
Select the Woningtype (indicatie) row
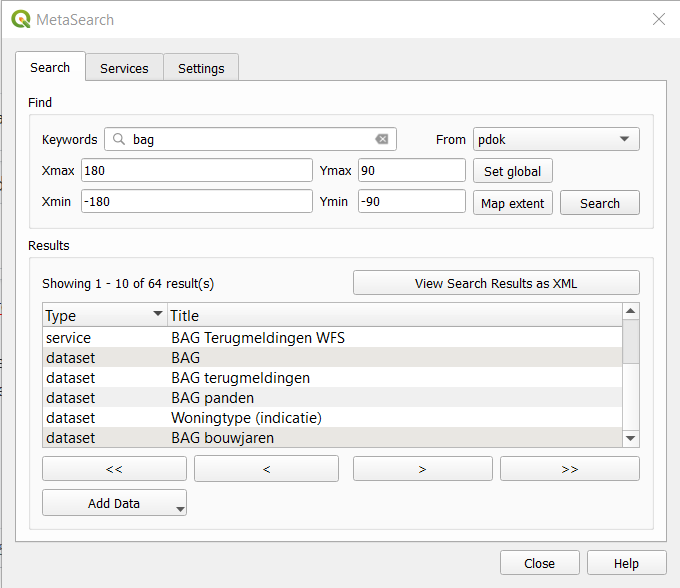tap(332, 417)
